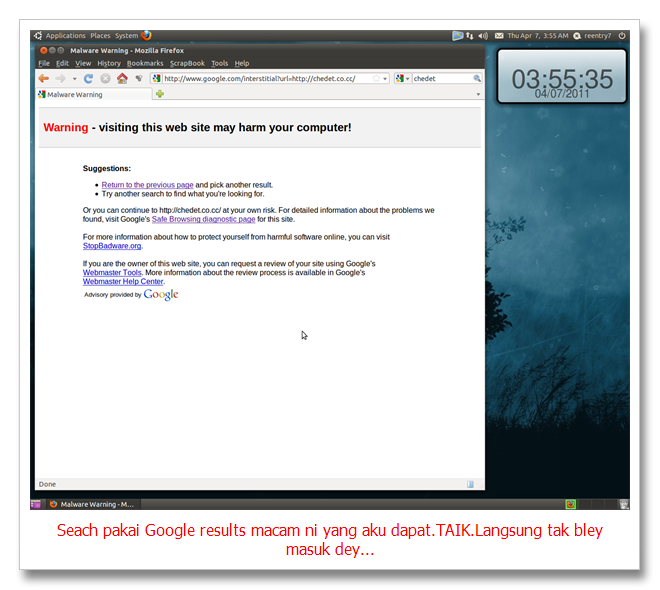Click the Malware Warning taskbar window button
The width and height of the screenshot is (660, 590).
(x=92, y=504)
